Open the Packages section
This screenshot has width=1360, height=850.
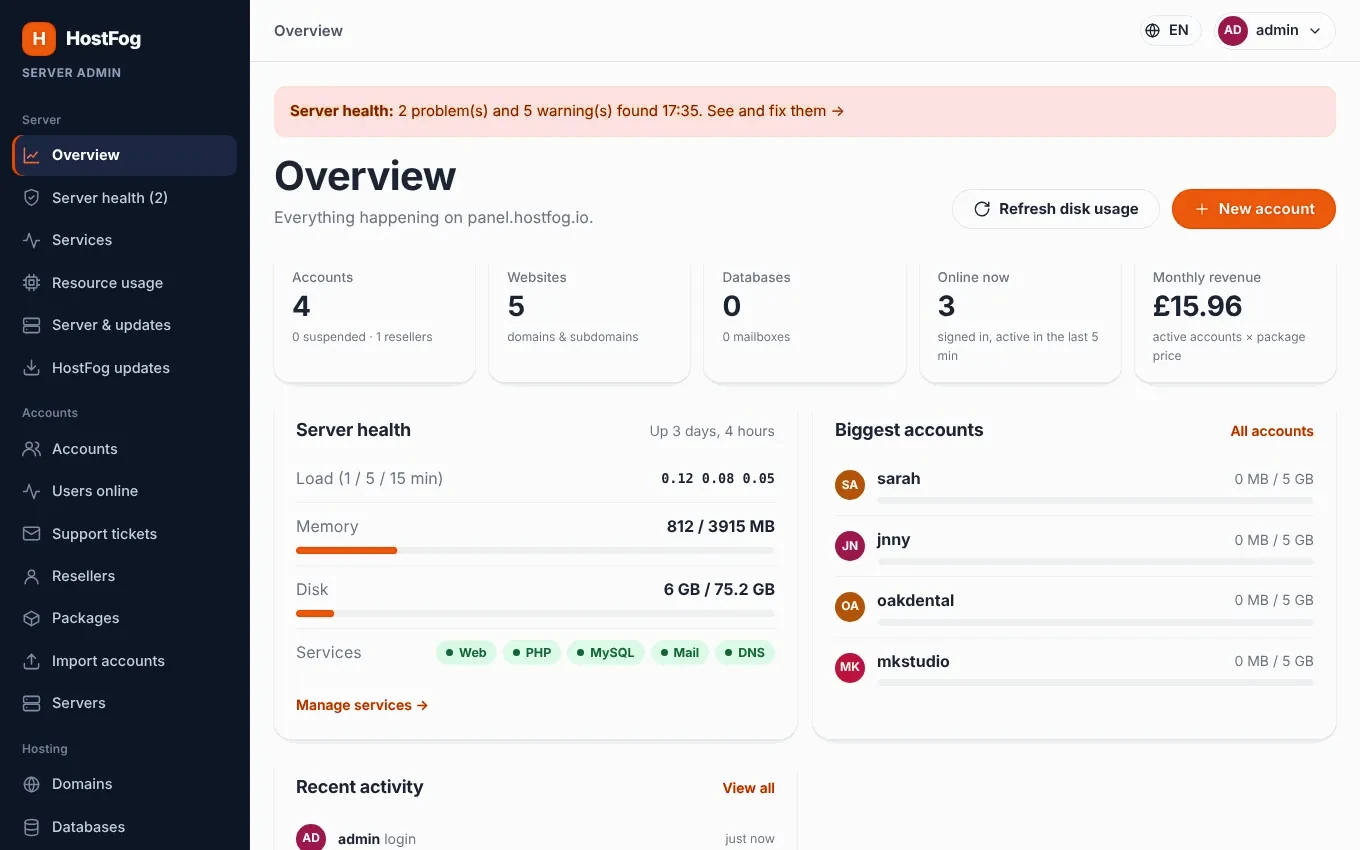point(125,618)
